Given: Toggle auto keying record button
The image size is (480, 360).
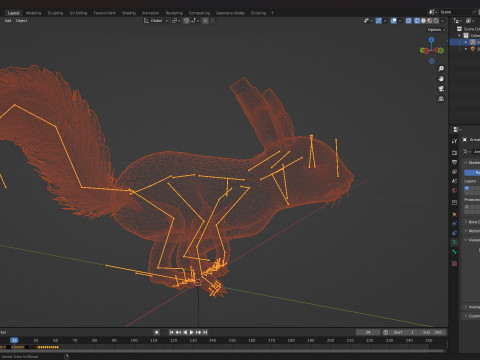Looking at the screenshot, I should pos(157,332).
